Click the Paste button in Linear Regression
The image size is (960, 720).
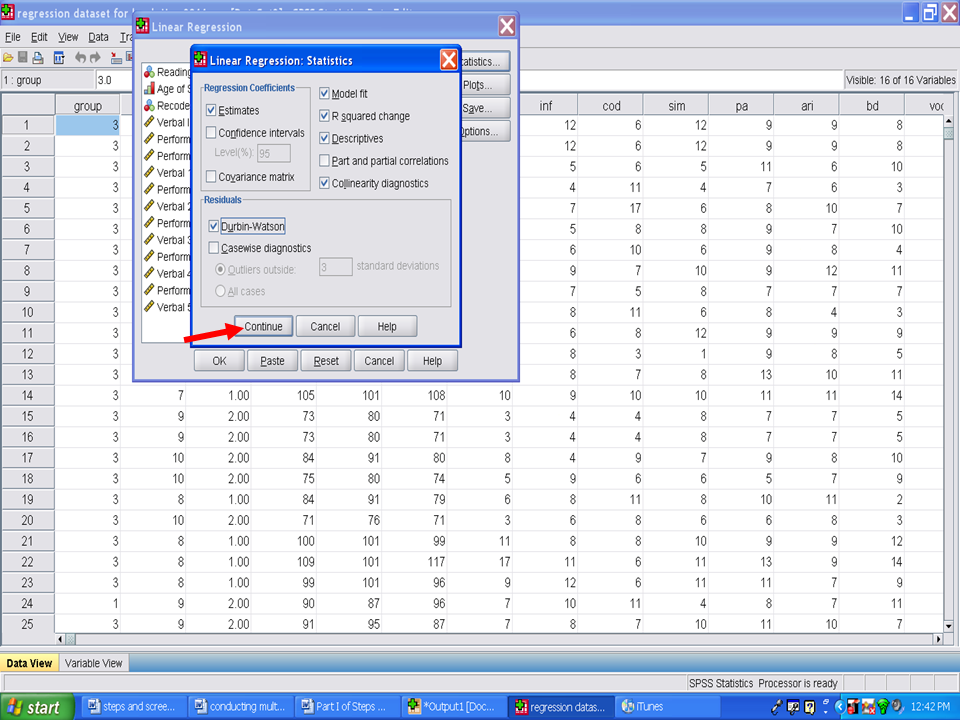(272, 361)
